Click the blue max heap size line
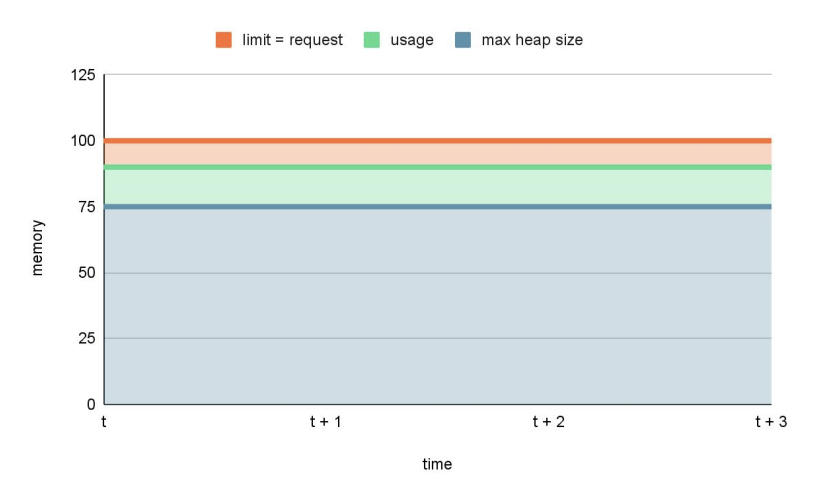 point(437,206)
